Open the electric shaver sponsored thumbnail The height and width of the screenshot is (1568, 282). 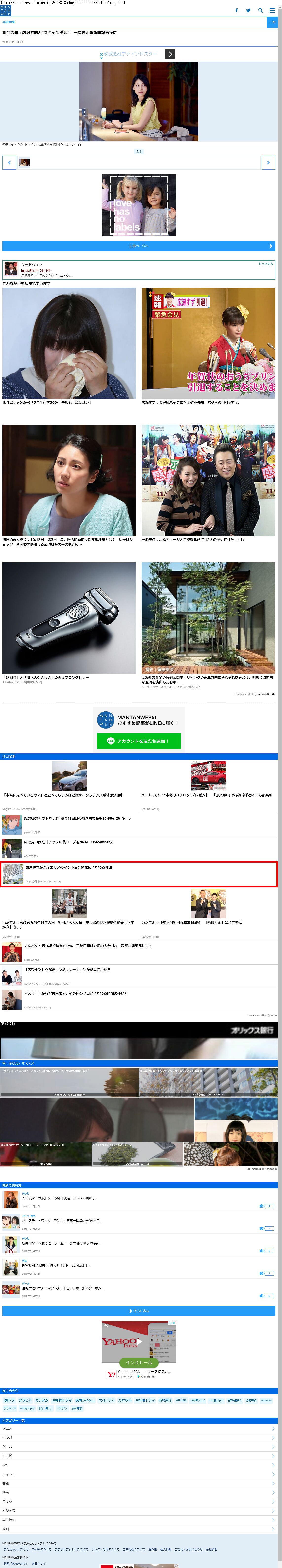(x=69, y=618)
